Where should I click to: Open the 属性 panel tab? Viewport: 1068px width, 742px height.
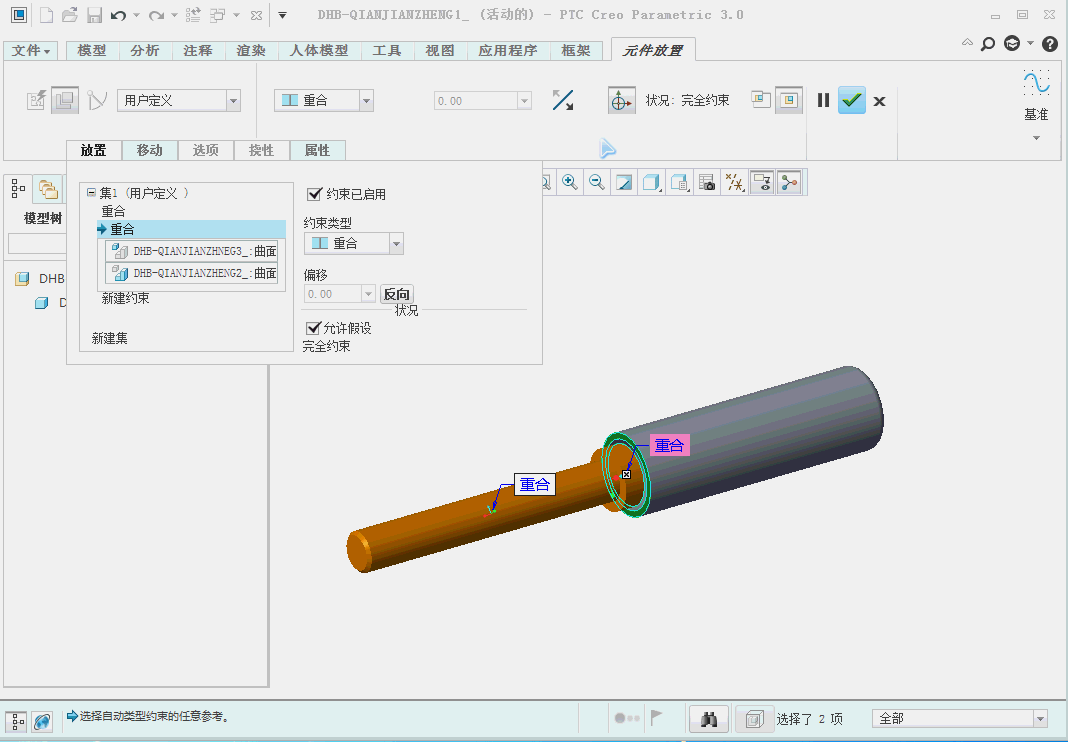[317, 150]
